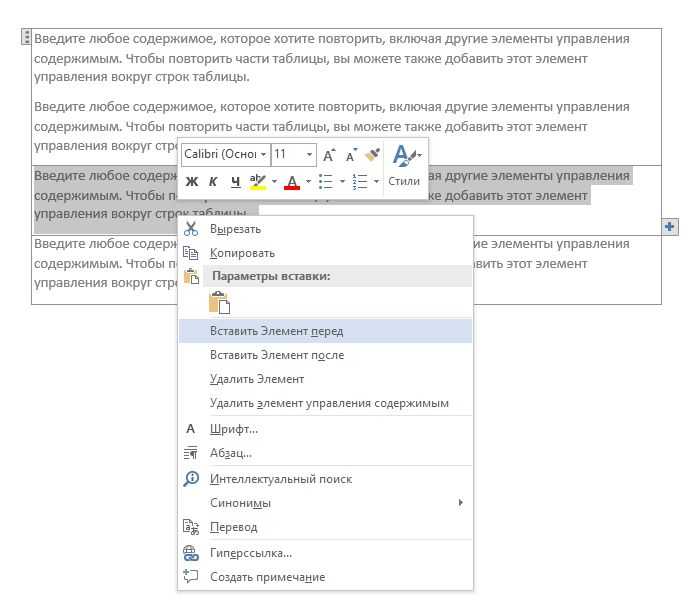Select the Format Painter brush
Viewport: 696px width, 616px height.
372,154
